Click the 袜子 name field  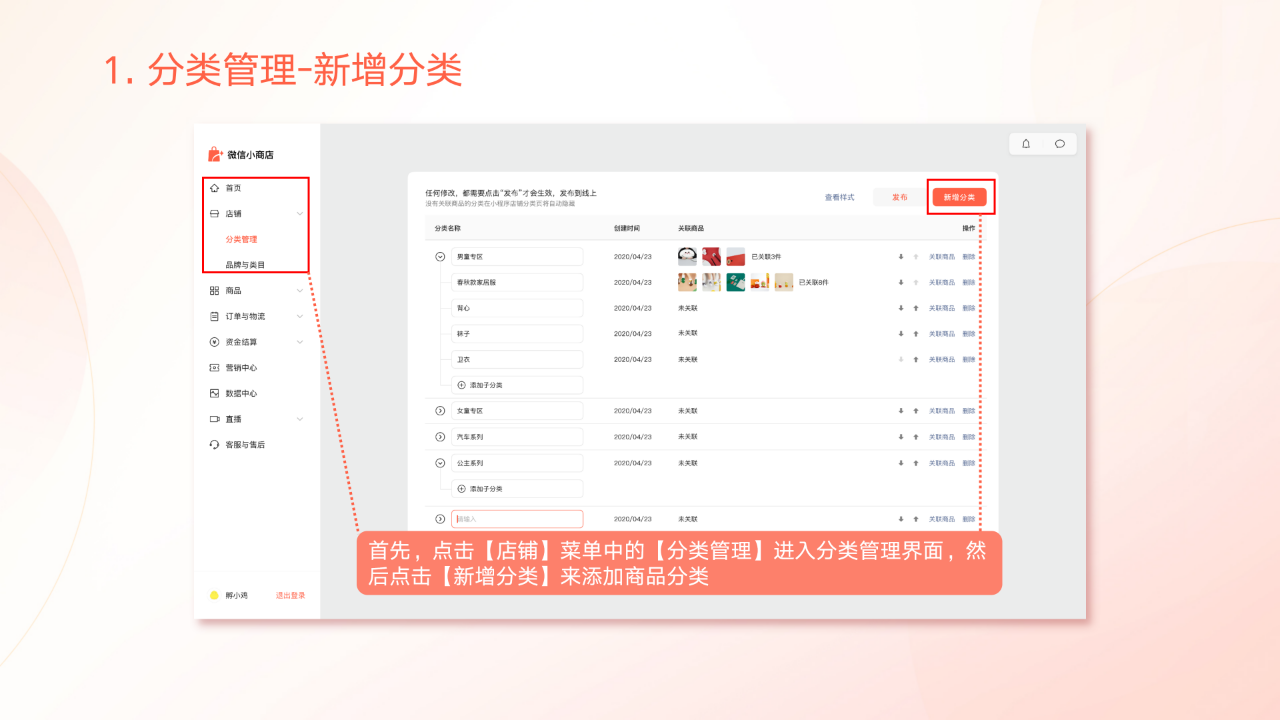(x=517, y=334)
